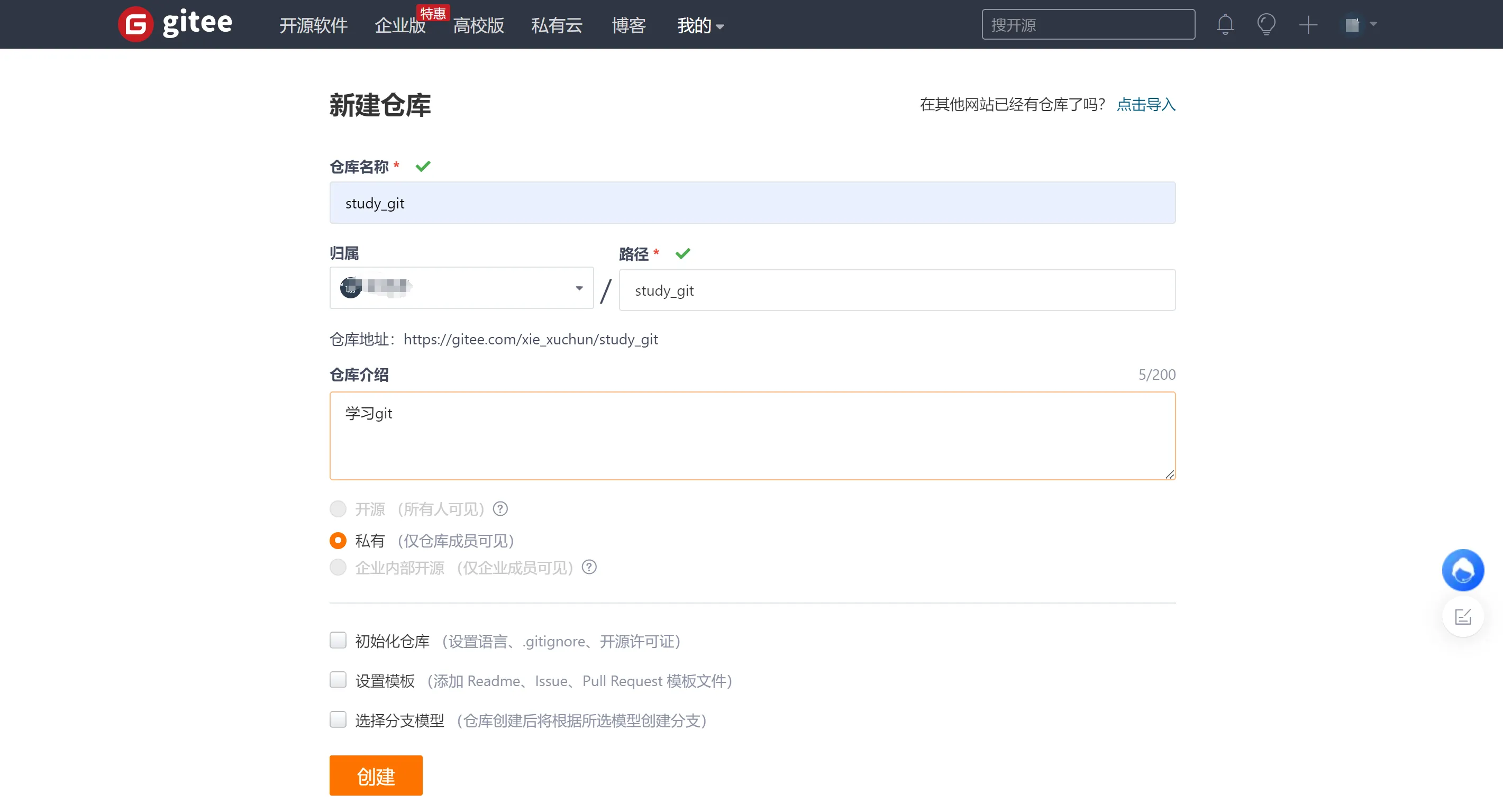The image size is (1503, 812).
Task: Click the floating feedback edit icon
Action: click(x=1462, y=617)
